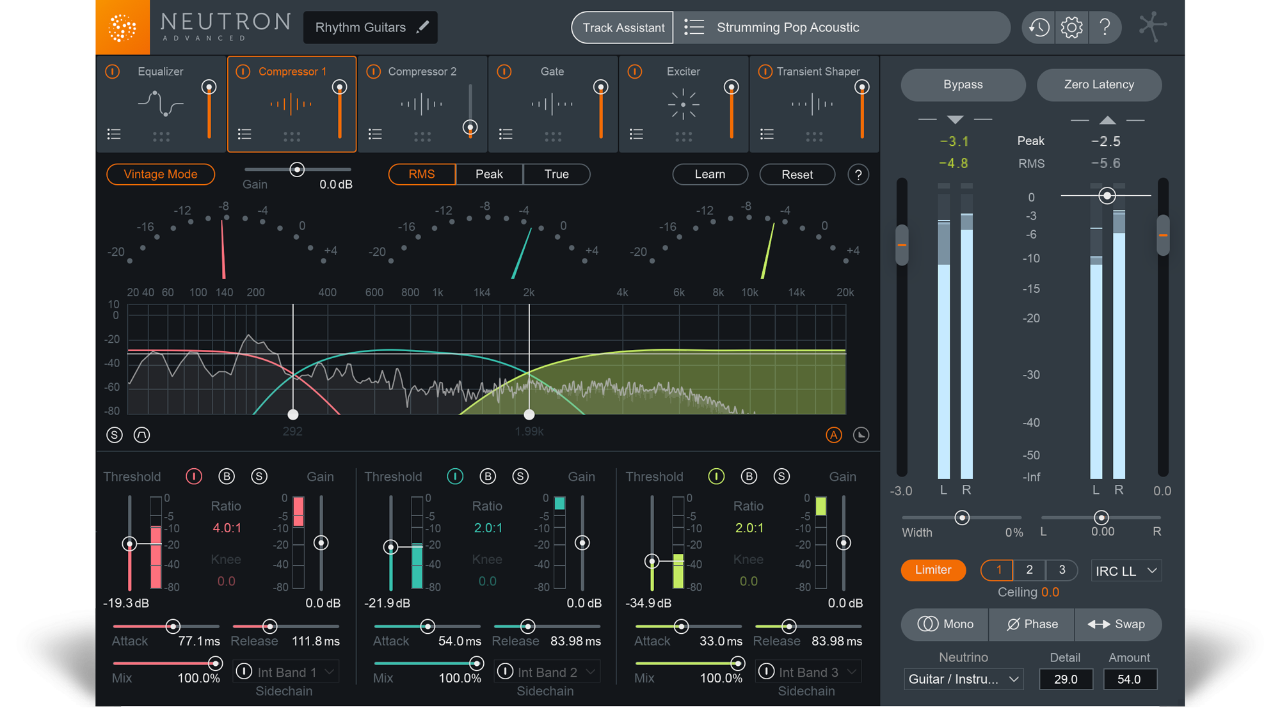Solo band 2 with S icon
Image resolution: width=1280 pixels, height=717 pixels.
[x=520, y=476]
